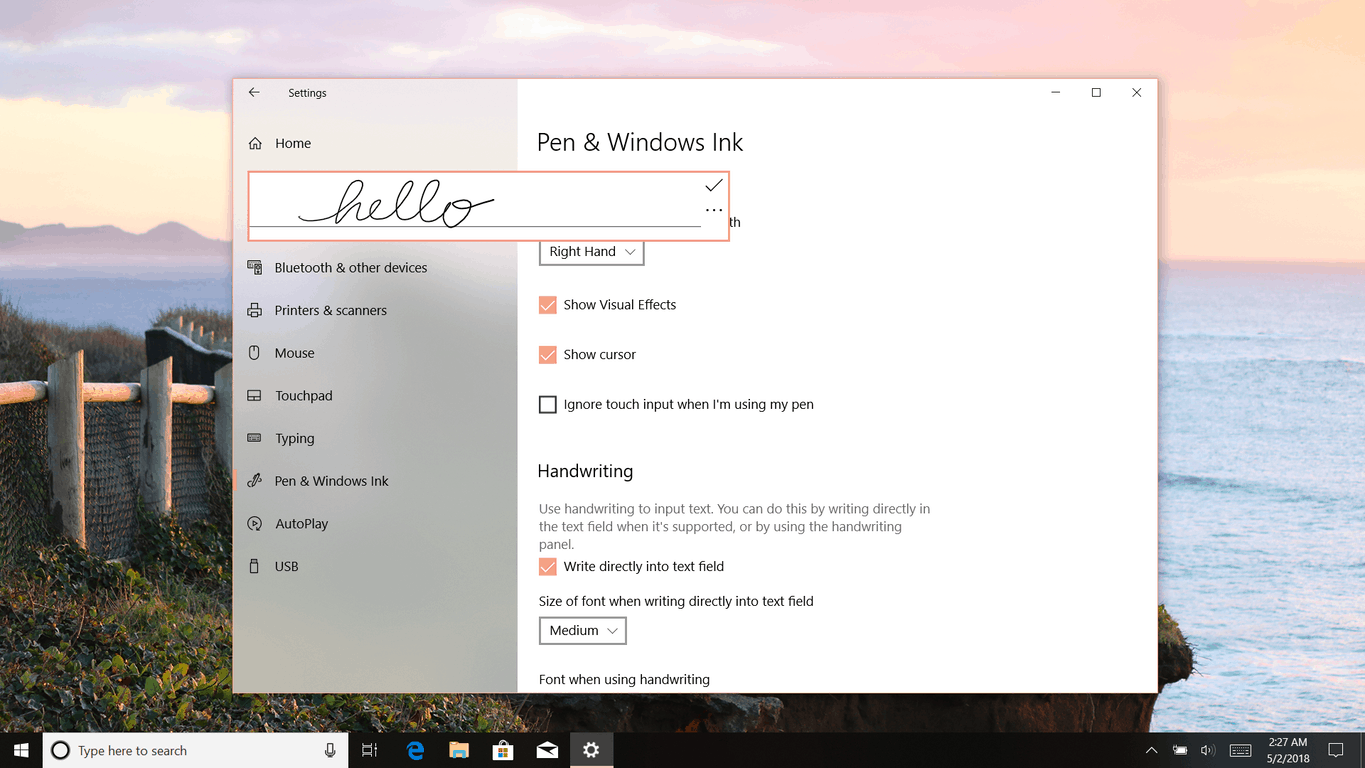Select Touchpad in the sidebar
This screenshot has height=768, width=1365.
point(375,396)
